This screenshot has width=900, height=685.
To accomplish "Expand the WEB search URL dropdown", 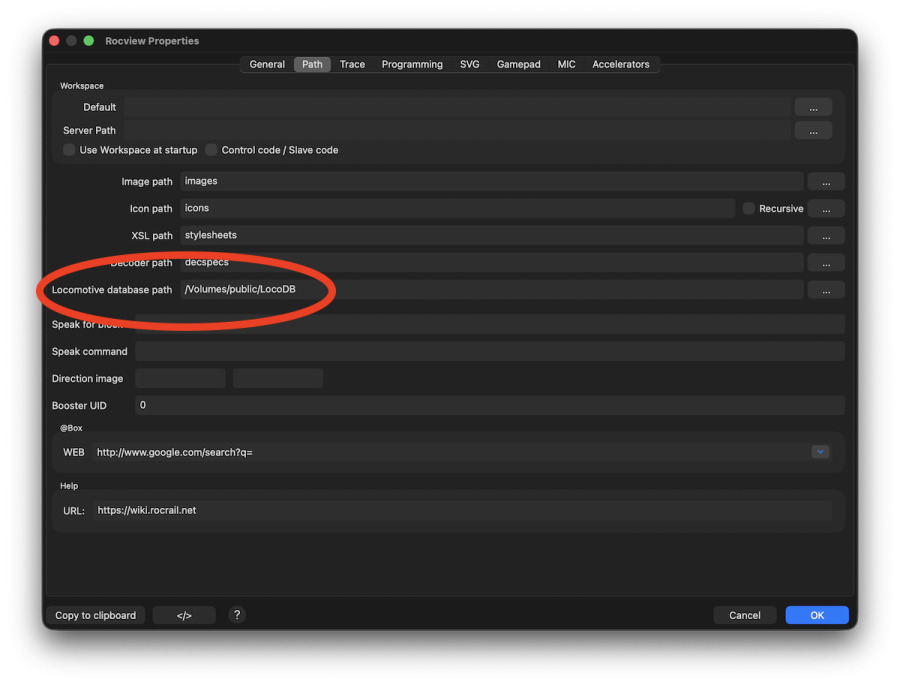I will (x=820, y=452).
